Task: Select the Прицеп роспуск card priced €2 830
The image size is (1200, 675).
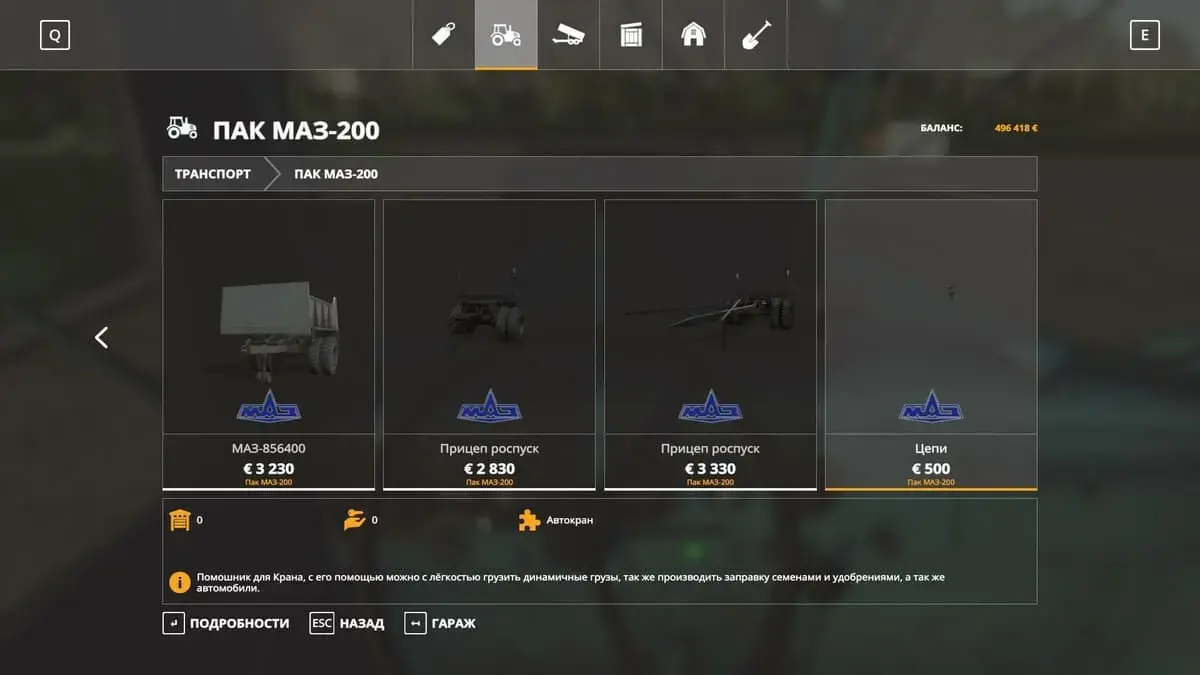Action: [489, 345]
